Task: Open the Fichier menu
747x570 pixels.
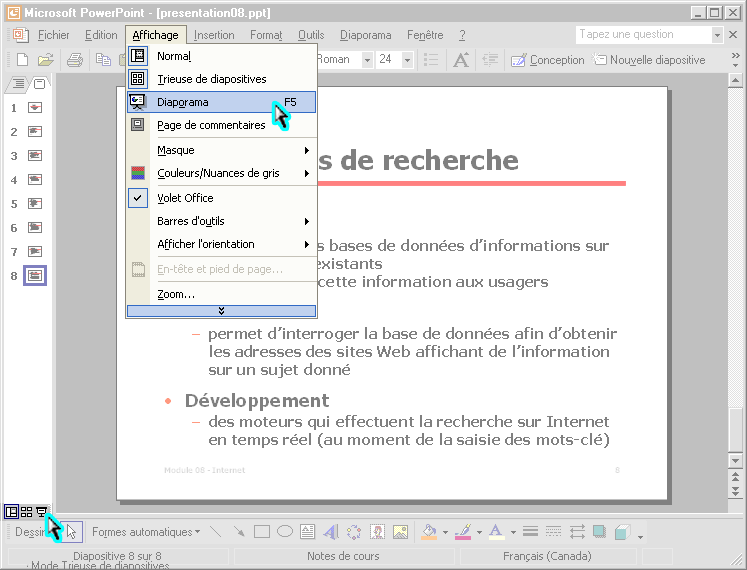Action: tap(53, 35)
